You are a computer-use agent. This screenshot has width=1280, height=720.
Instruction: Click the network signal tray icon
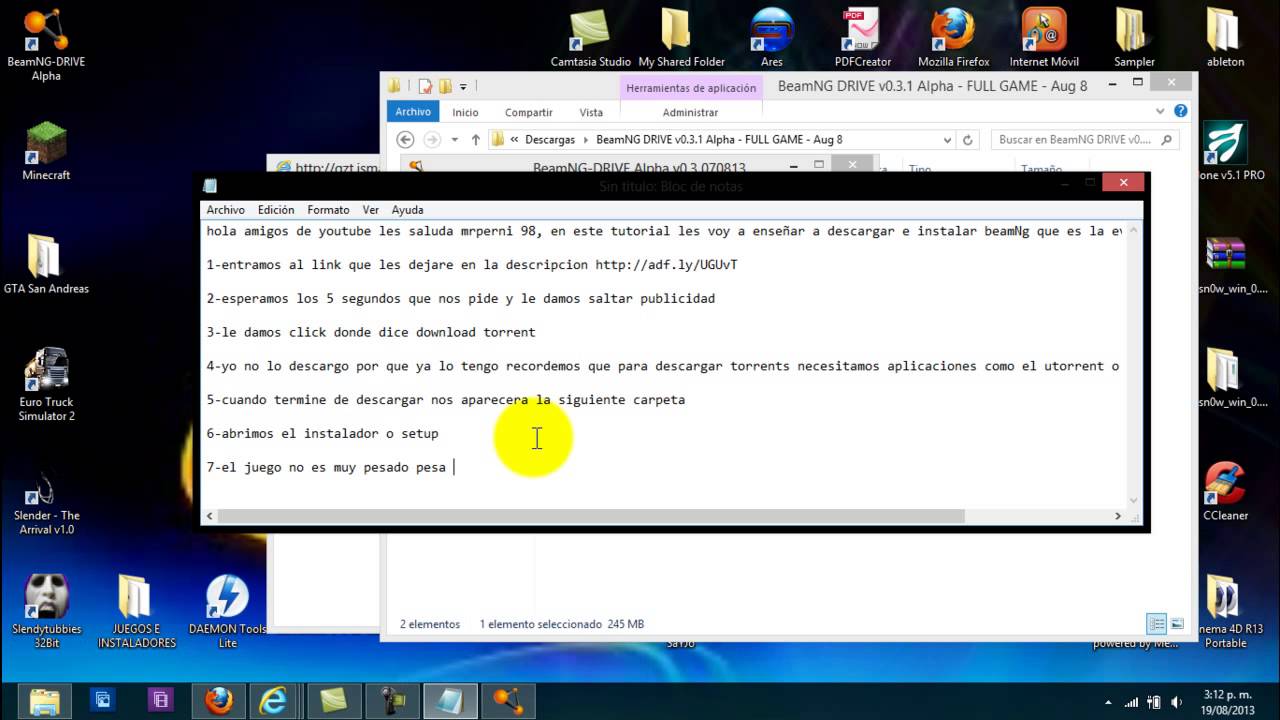click(1131, 702)
